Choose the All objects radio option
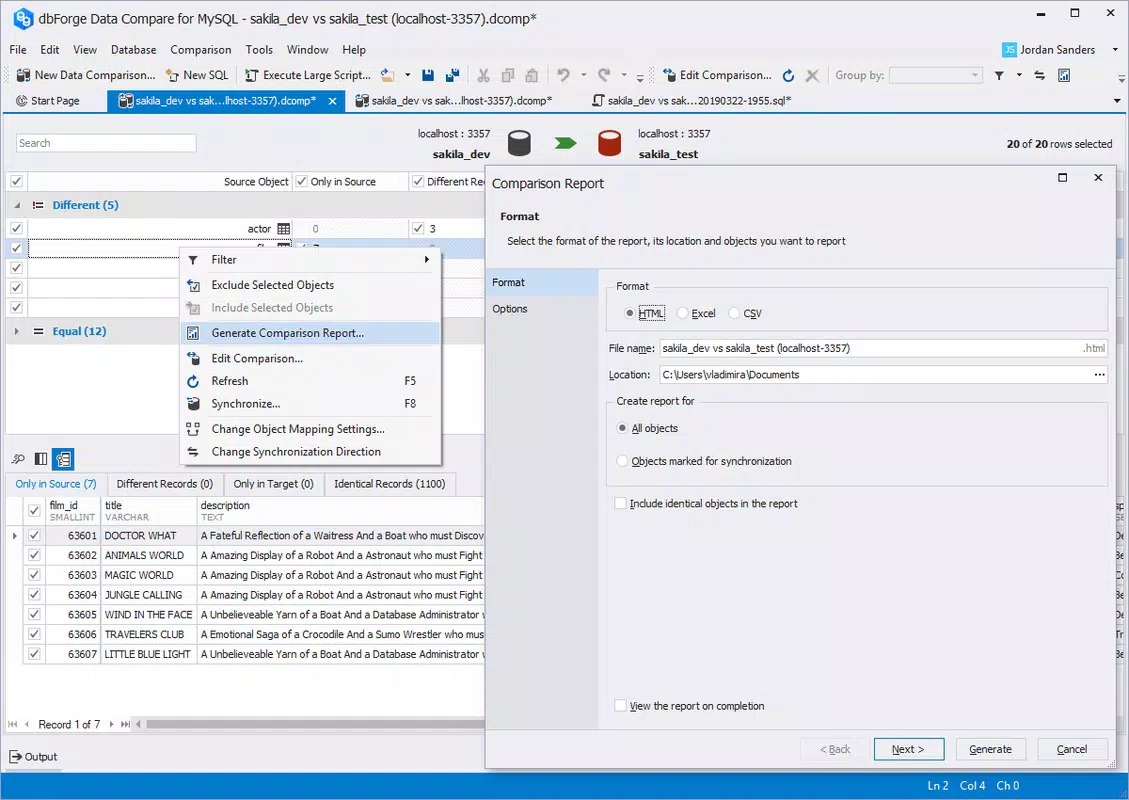 [x=623, y=428]
